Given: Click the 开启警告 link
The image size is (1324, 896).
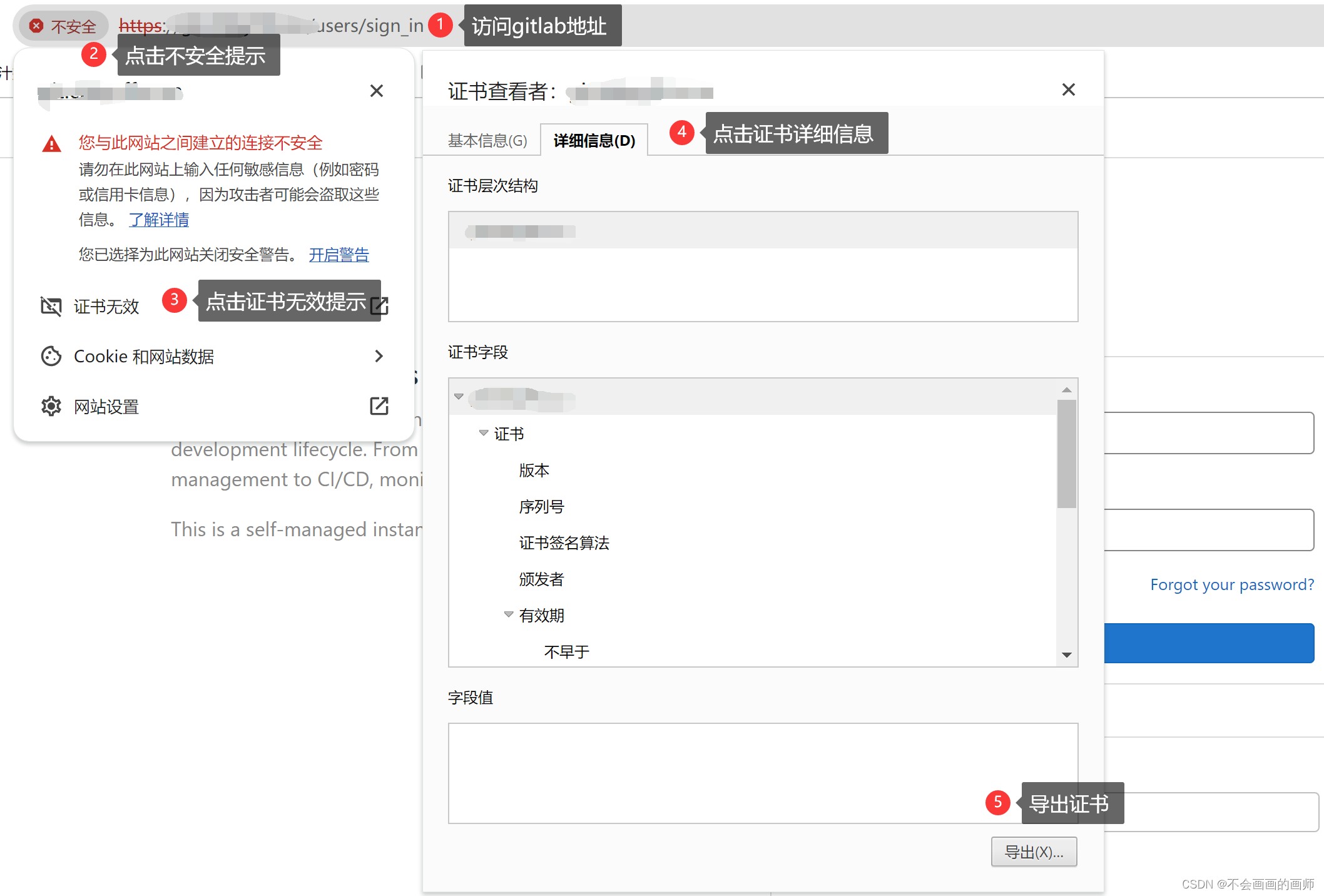Looking at the screenshot, I should point(339,255).
